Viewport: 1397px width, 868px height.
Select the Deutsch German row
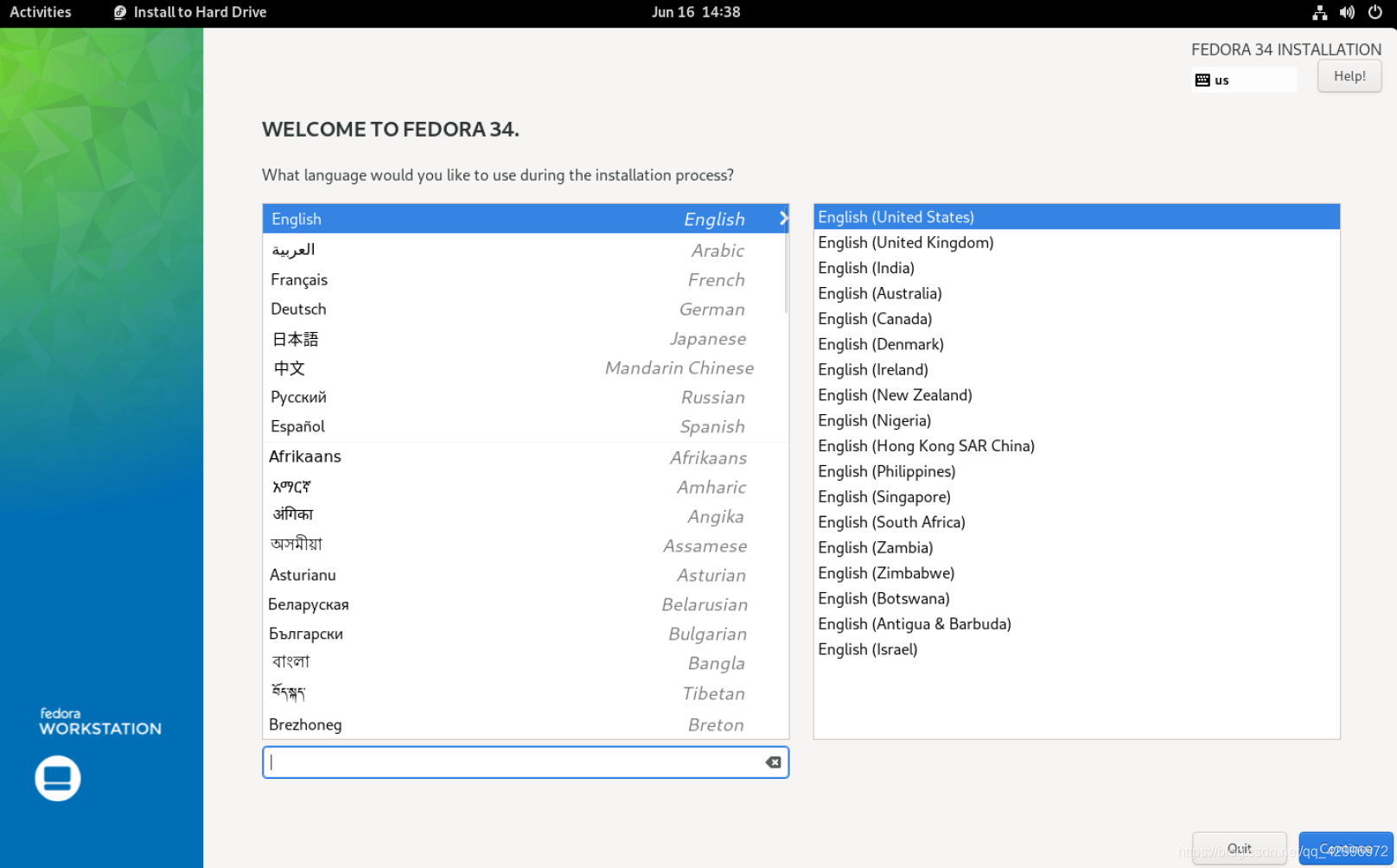[526, 309]
